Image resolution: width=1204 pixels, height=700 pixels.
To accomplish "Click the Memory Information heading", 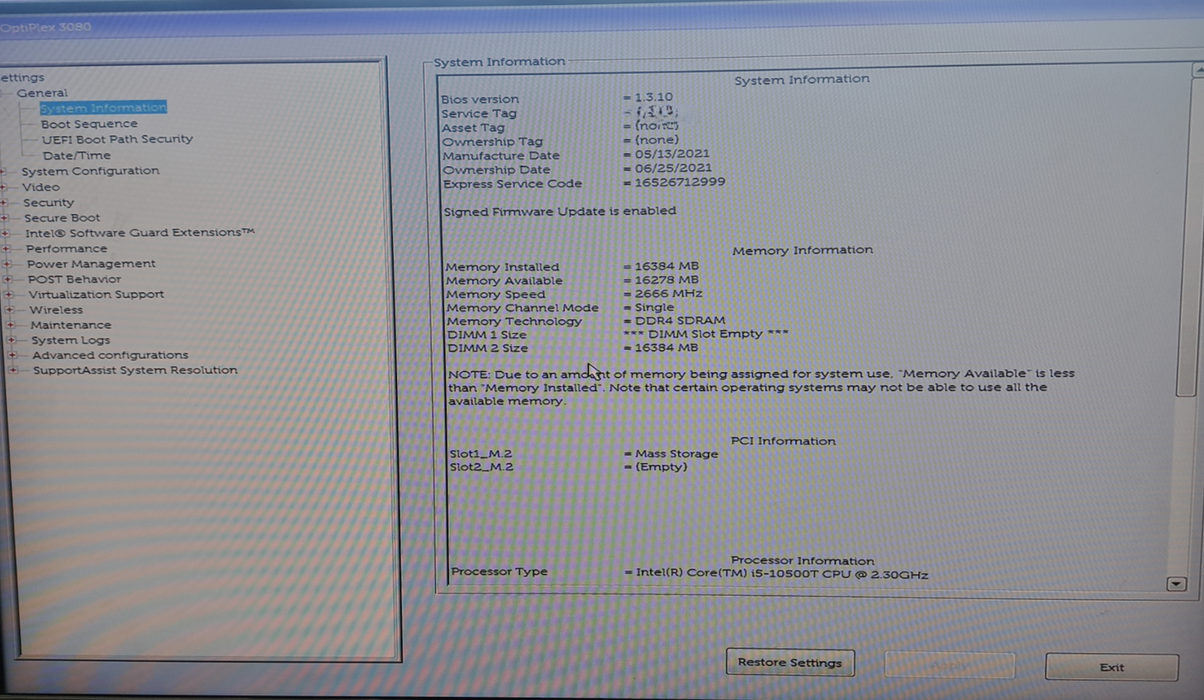I will click(803, 250).
